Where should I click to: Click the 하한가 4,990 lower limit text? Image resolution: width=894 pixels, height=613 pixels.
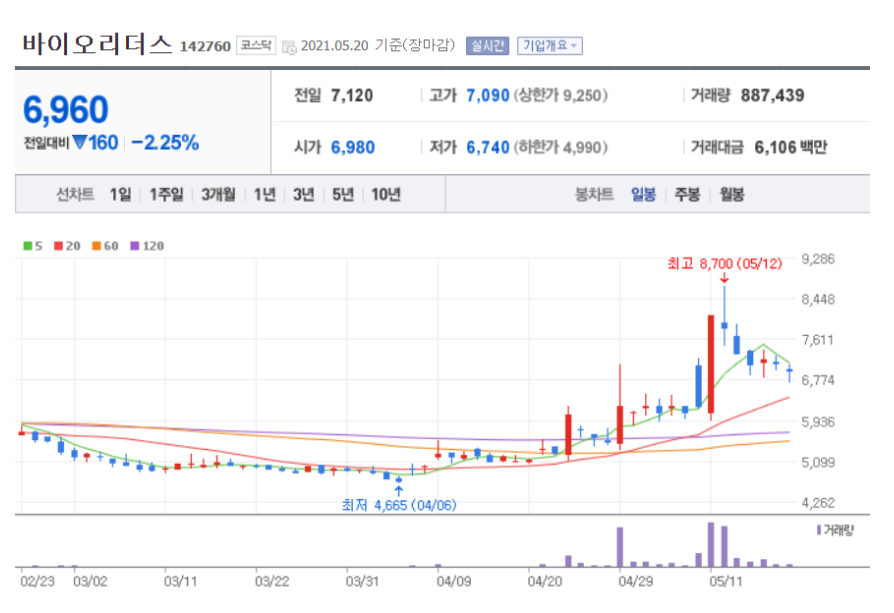pyautogui.click(x=561, y=148)
